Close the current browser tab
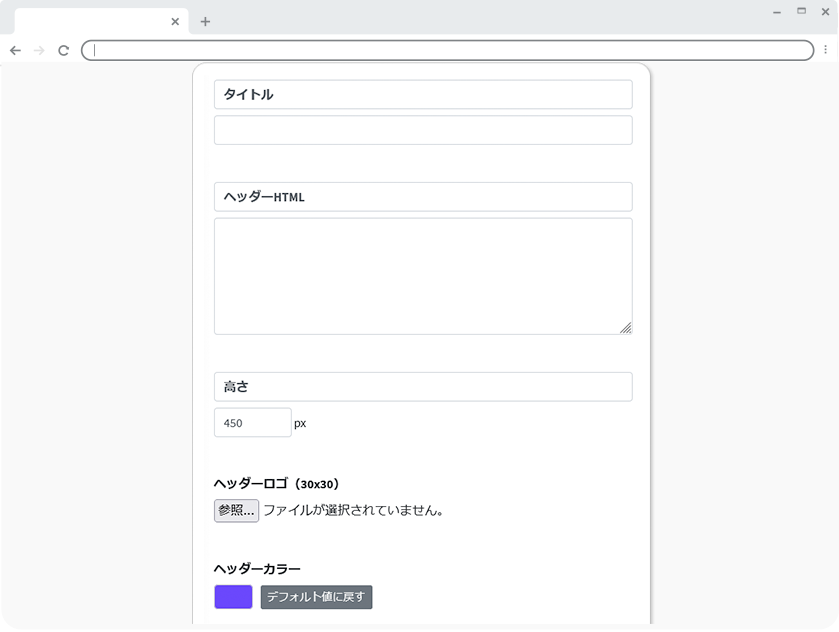The height and width of the screenshot is (632, 839). (x=175, y=21)
